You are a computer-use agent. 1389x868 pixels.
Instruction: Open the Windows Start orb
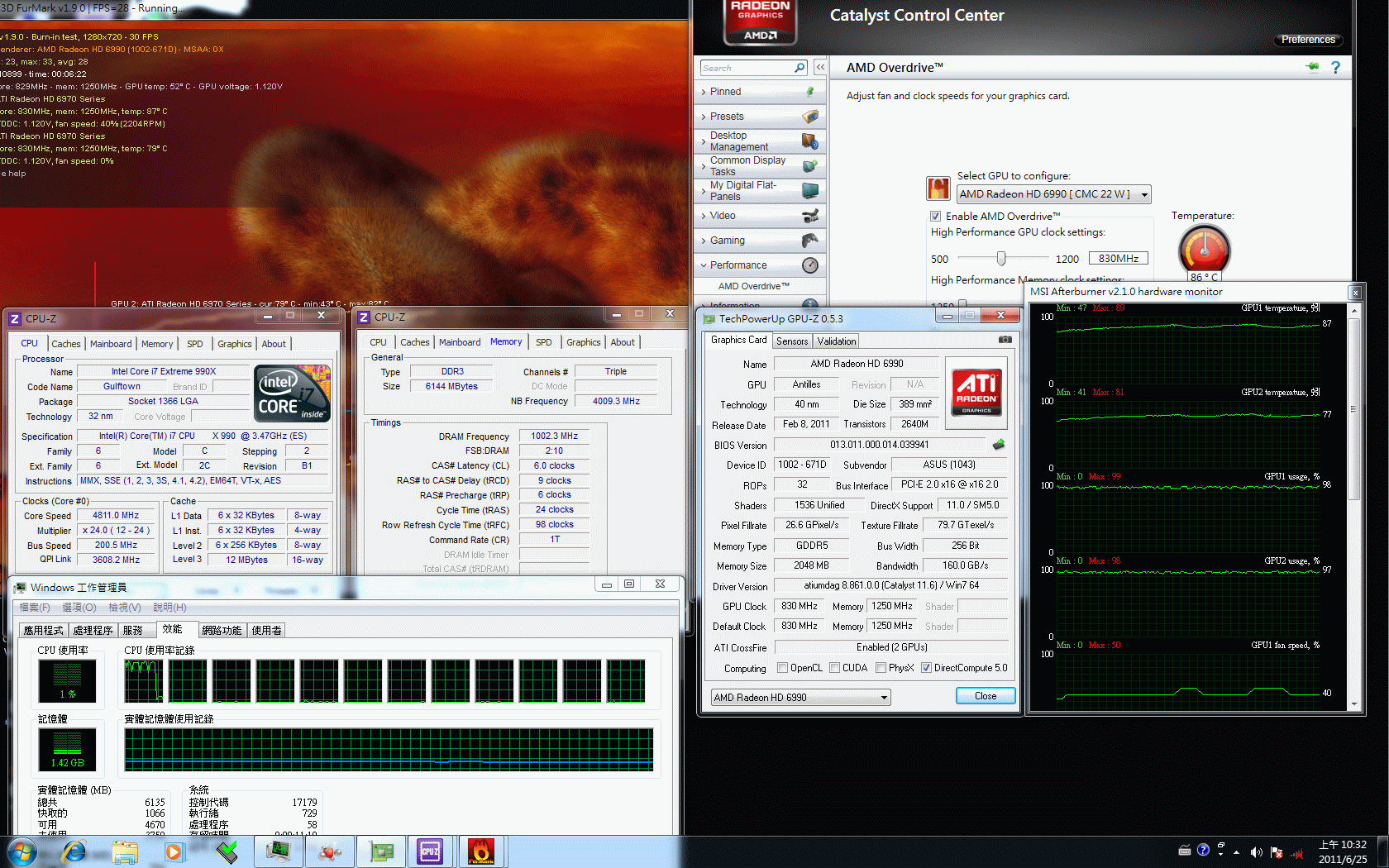click(21, 851)
